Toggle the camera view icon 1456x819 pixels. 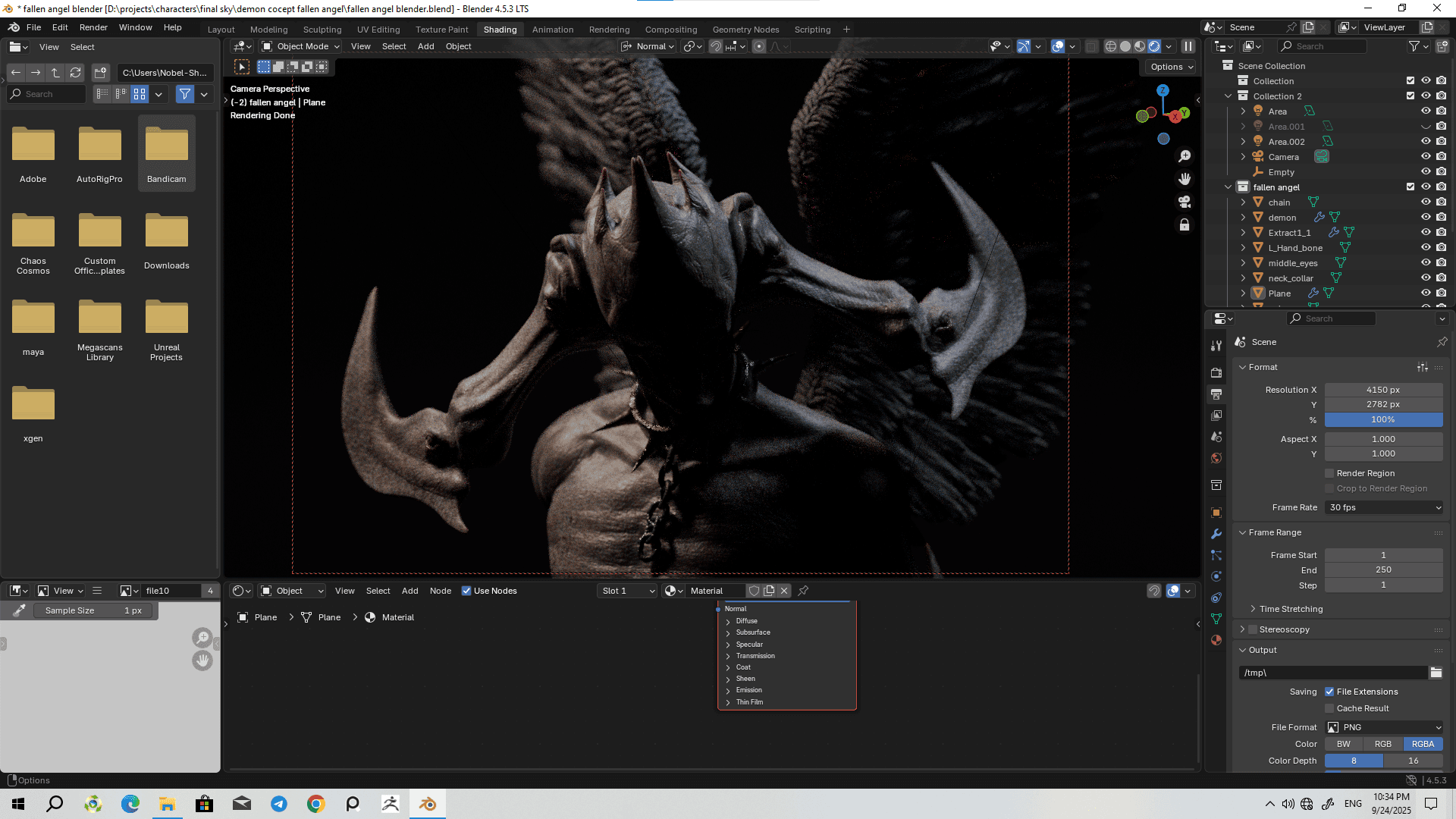[1185, 202]
